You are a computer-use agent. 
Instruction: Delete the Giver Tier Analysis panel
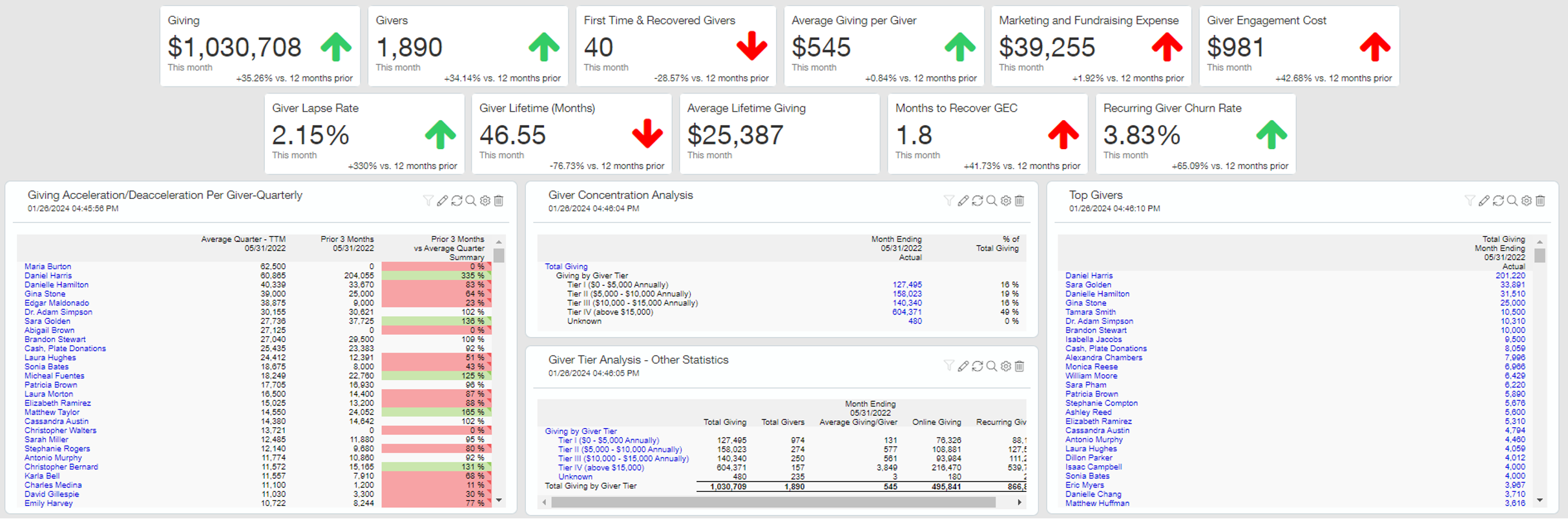(x=1020, y=366)
